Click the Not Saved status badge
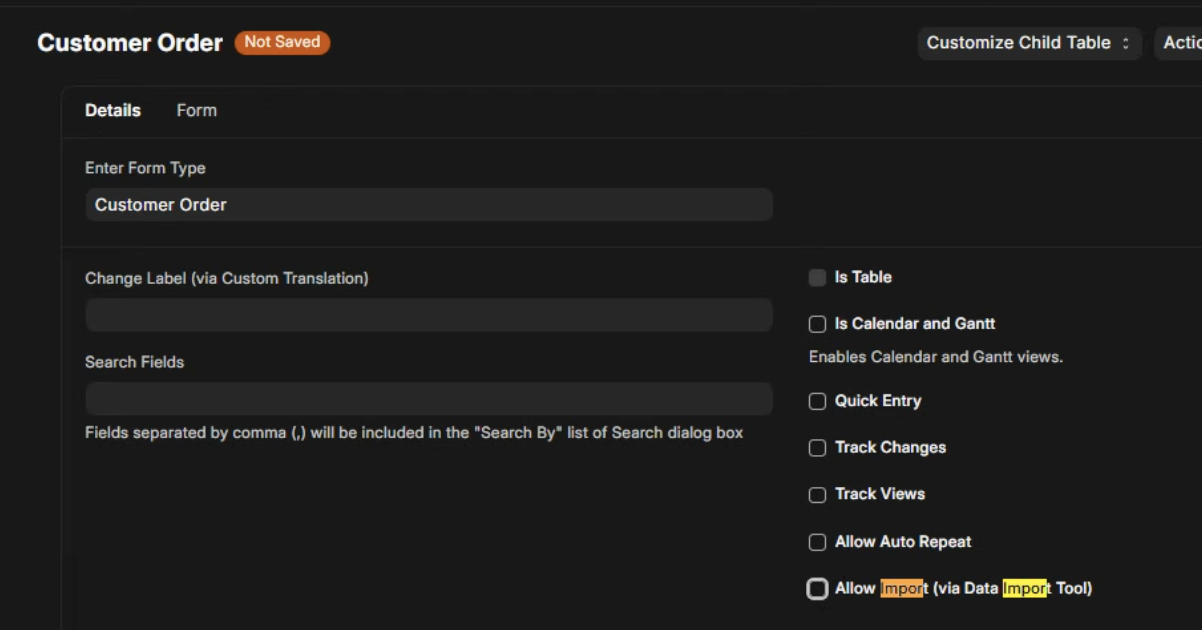Image resolution: width=1202 pixels, height=630 pixels. [282, 42]
